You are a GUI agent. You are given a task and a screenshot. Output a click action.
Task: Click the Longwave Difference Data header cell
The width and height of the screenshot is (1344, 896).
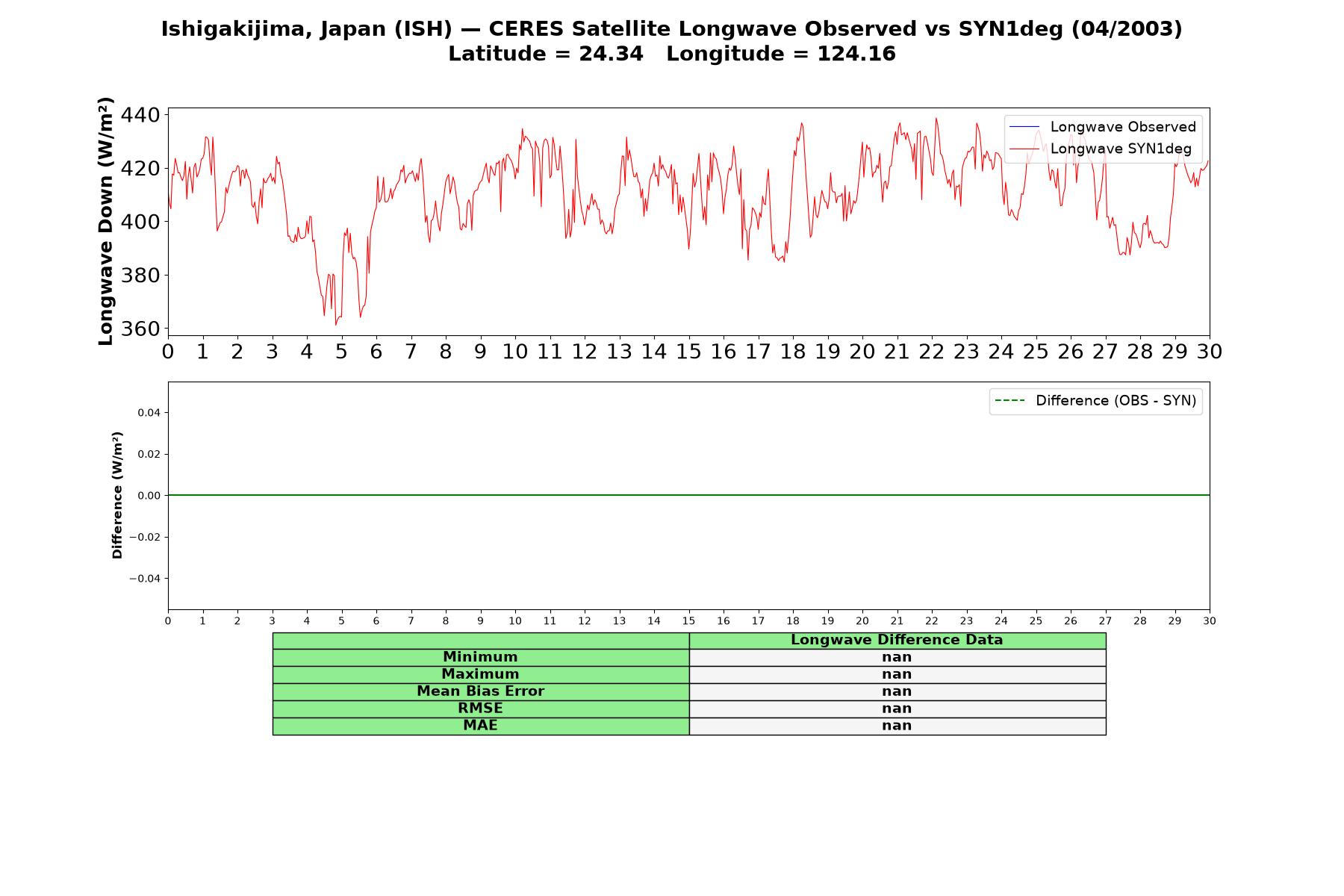point(897,640)
